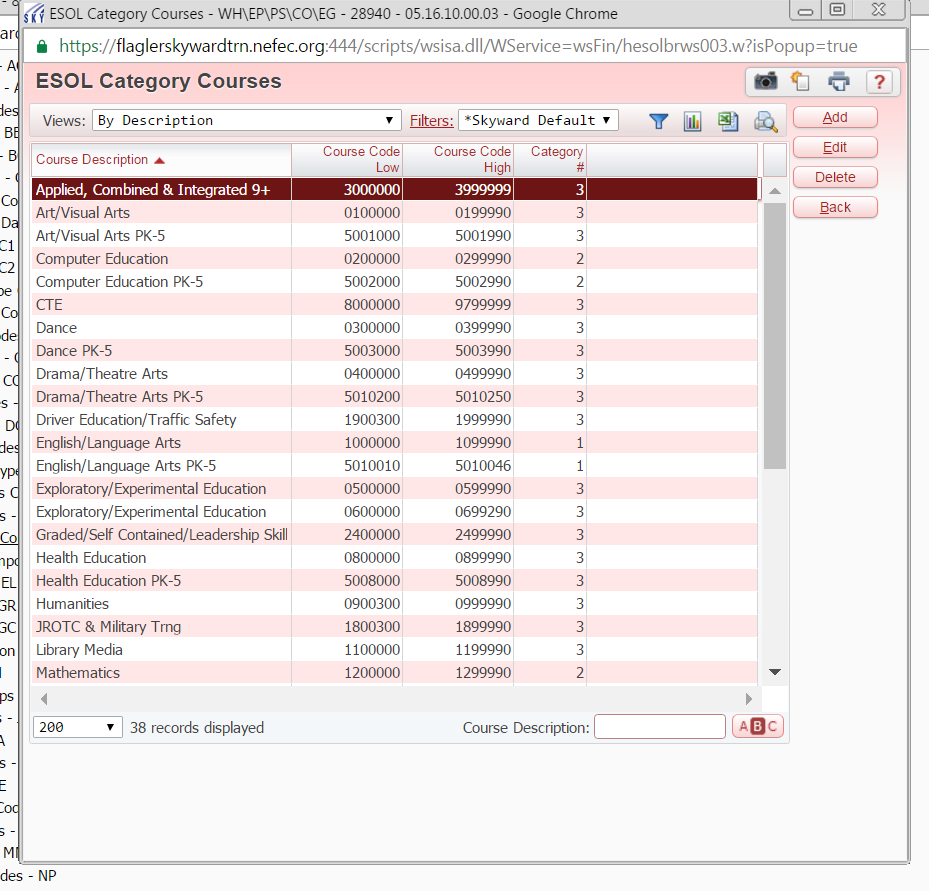Viewport: 929px width, 891px height.
Task: Open the Filters link
Action: pyautogui.click(x=431, y=121)
